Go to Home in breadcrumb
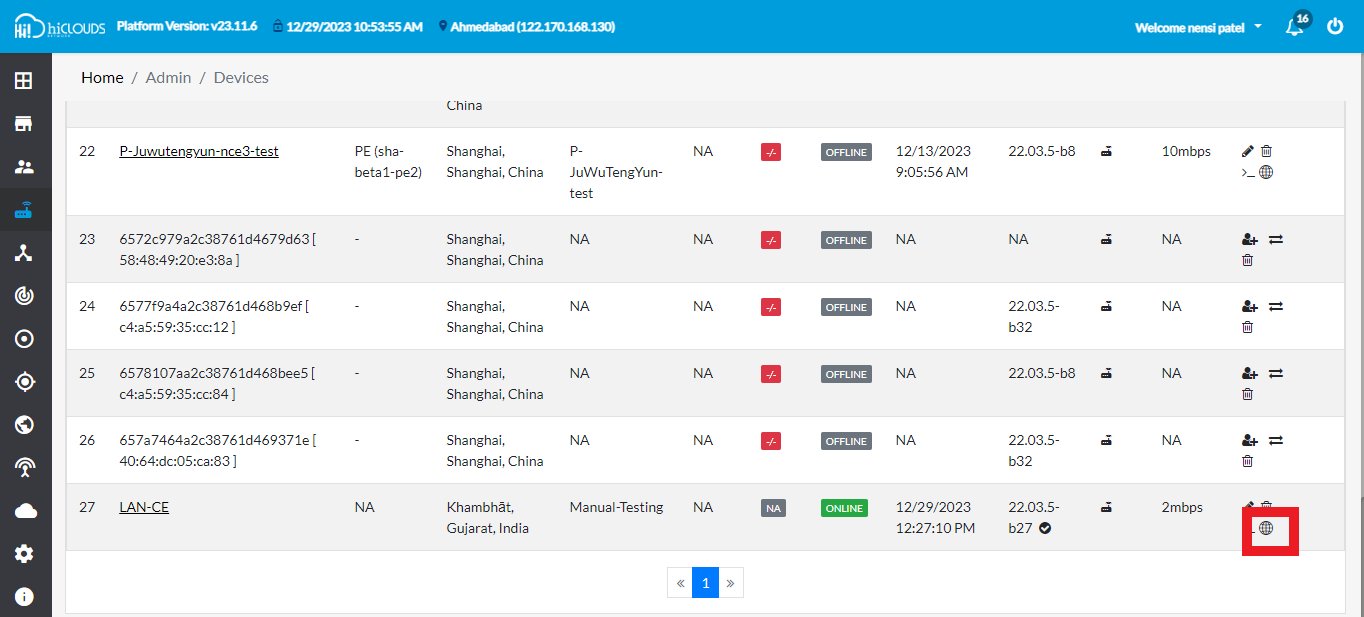Viewport: 1364px width, 617px height. [x=102, y=77]
